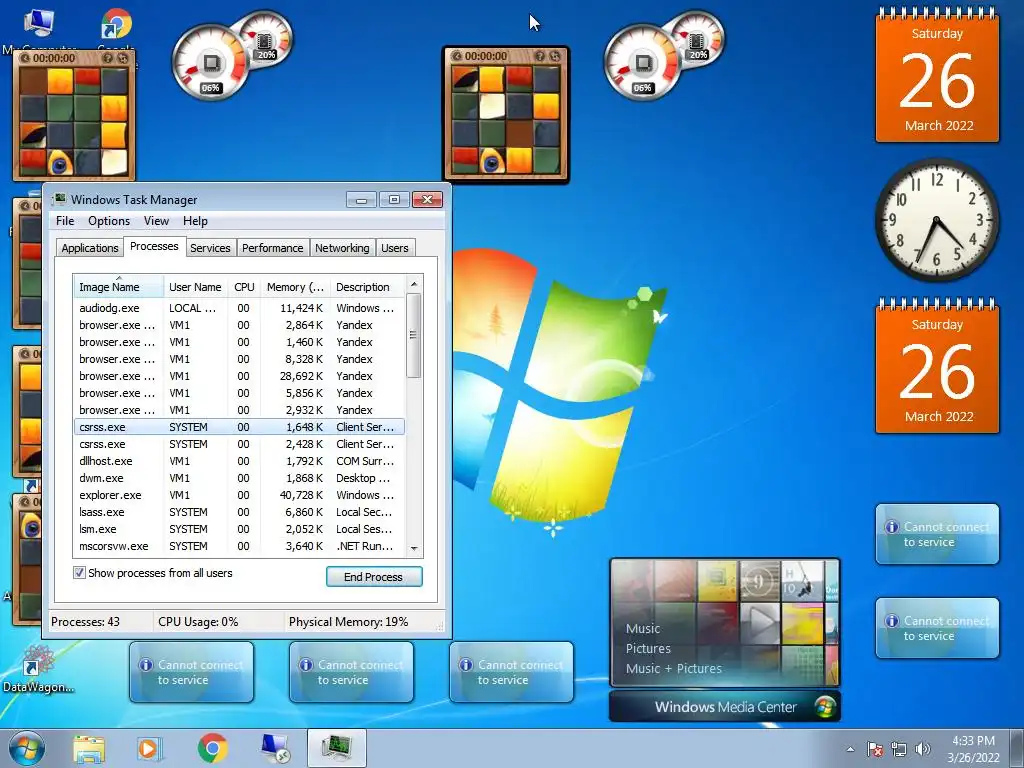Open Remote Desktop Connection taskbar icon
This screenshot has width=1024, height=768.
point(275,748)
